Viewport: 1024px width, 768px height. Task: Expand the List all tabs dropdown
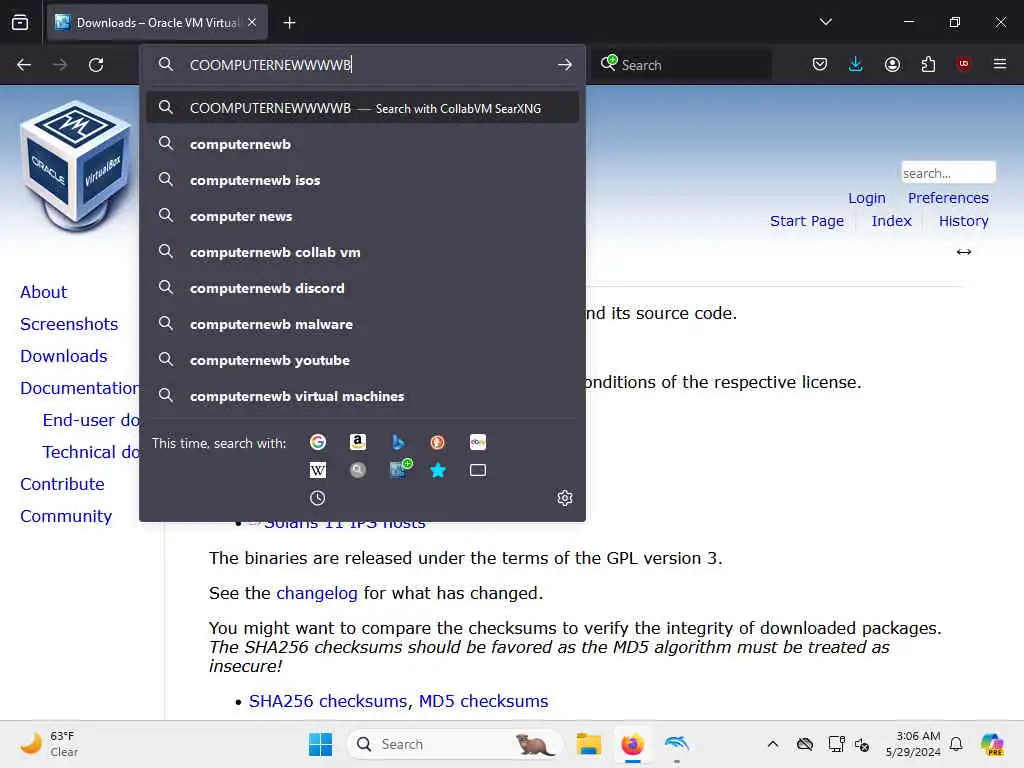click(825, 22)
